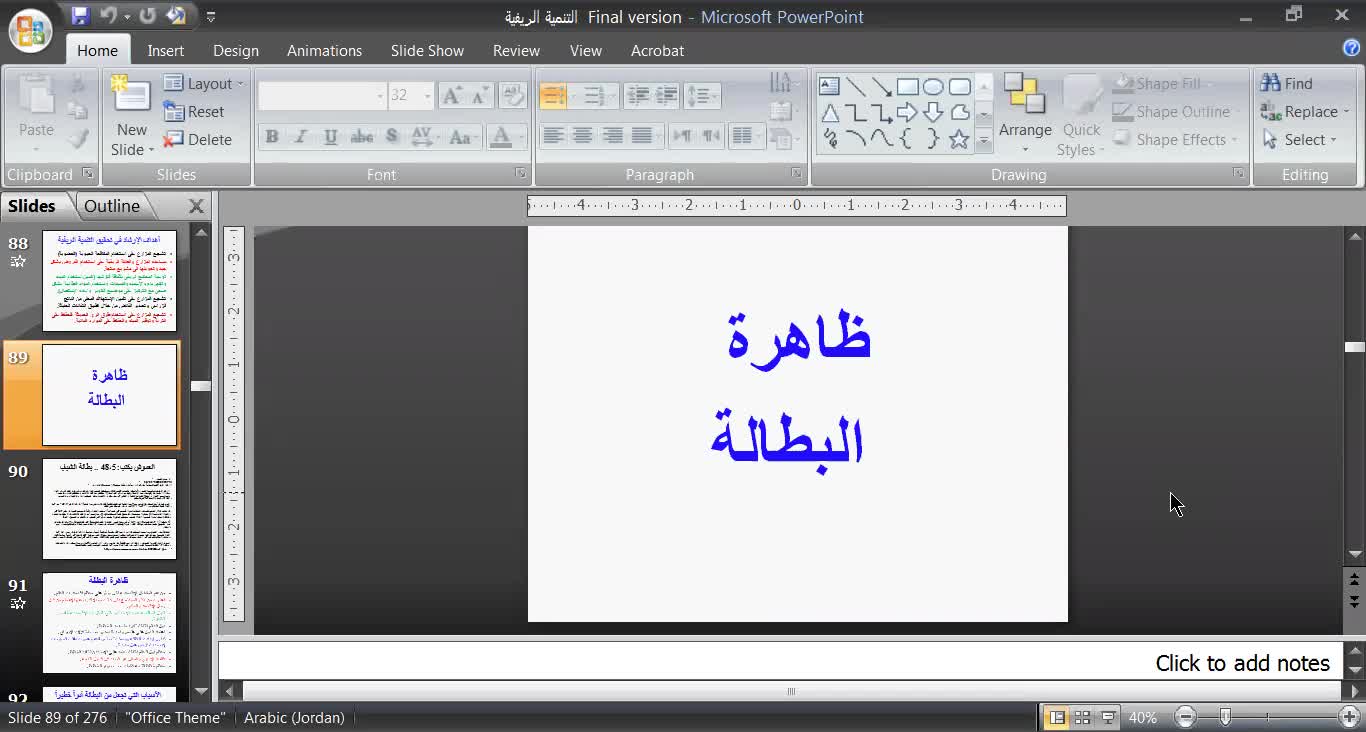This screenshot has width=1366, height=732.
Task: Increase font size with Grow Font
Action: tap(452, 95)
